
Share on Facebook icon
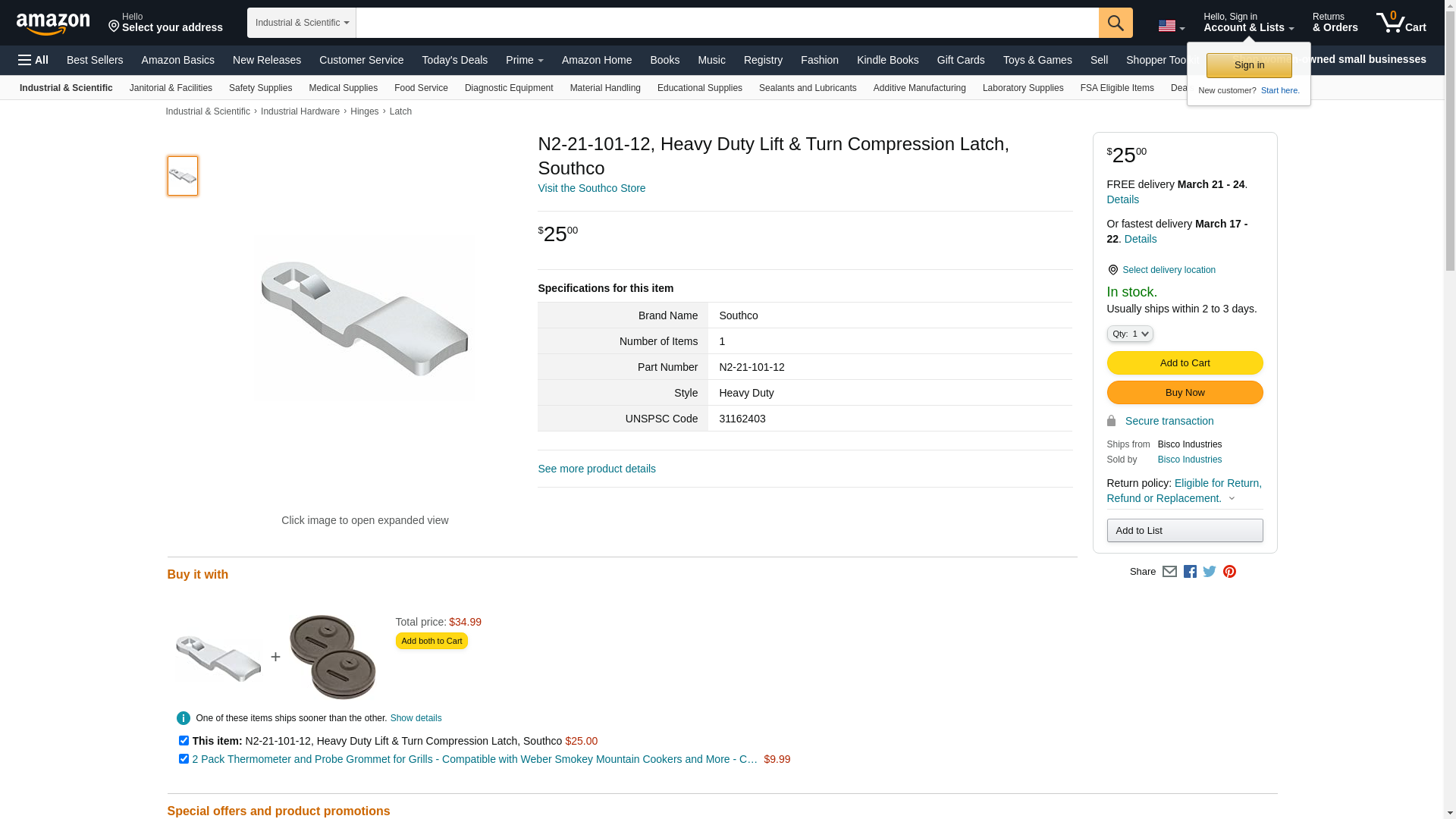1190,572
